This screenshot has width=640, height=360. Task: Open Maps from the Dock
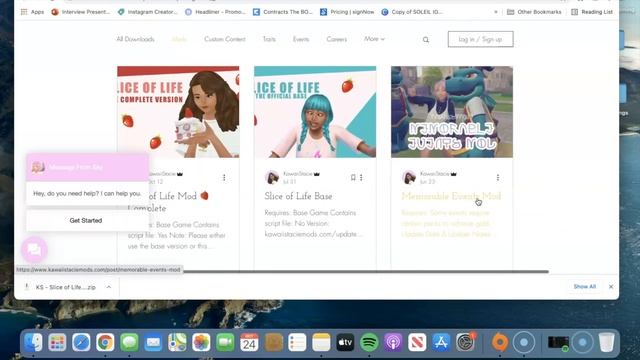[x=177, y=342]
